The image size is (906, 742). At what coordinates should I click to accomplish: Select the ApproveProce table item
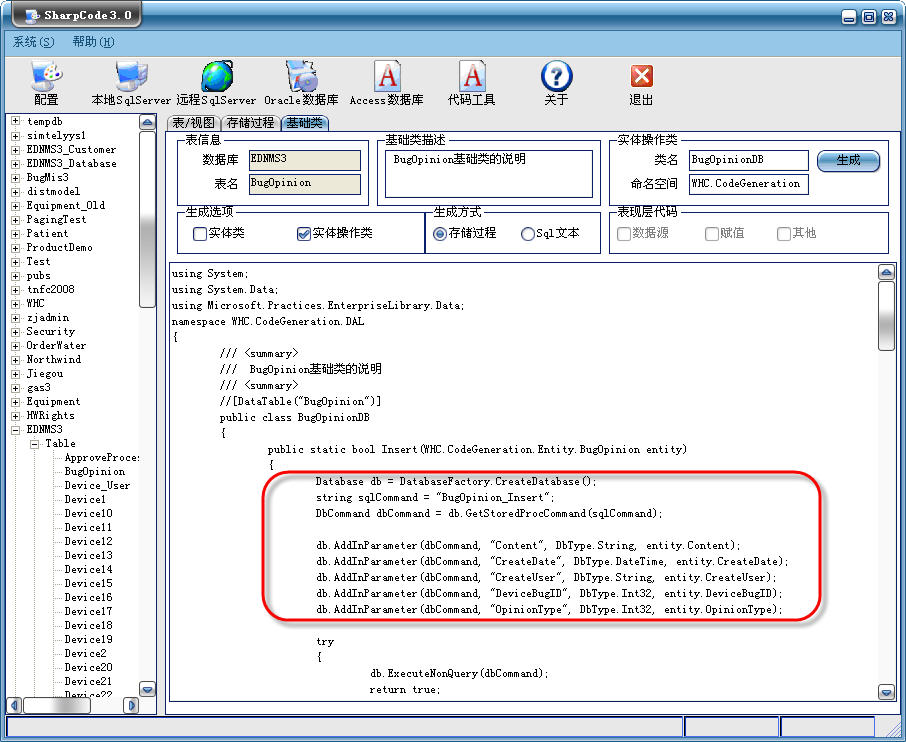pyautogui.click(x=102, y=458)
